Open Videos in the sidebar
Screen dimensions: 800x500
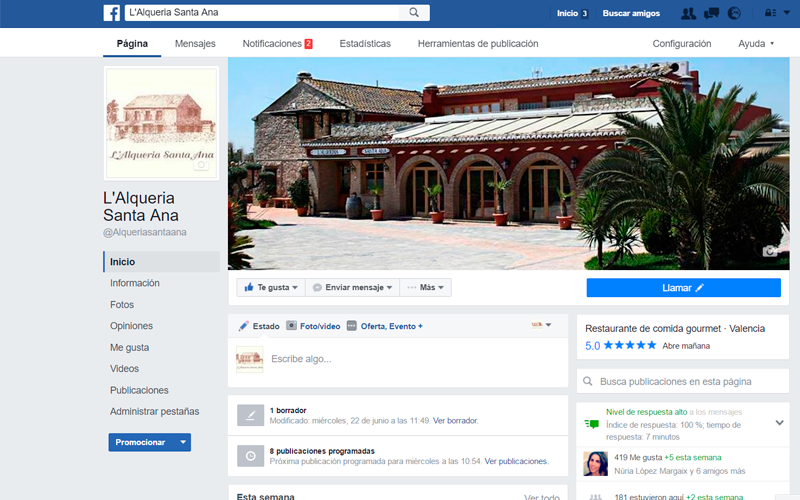124,368
